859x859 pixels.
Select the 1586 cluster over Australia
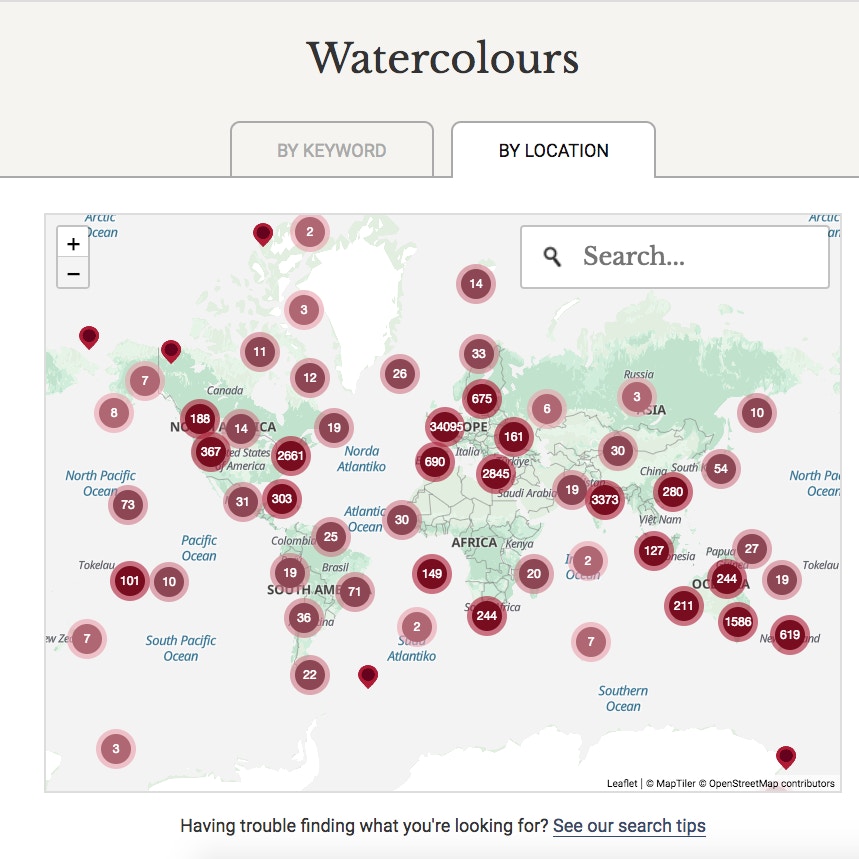[737, 622]
